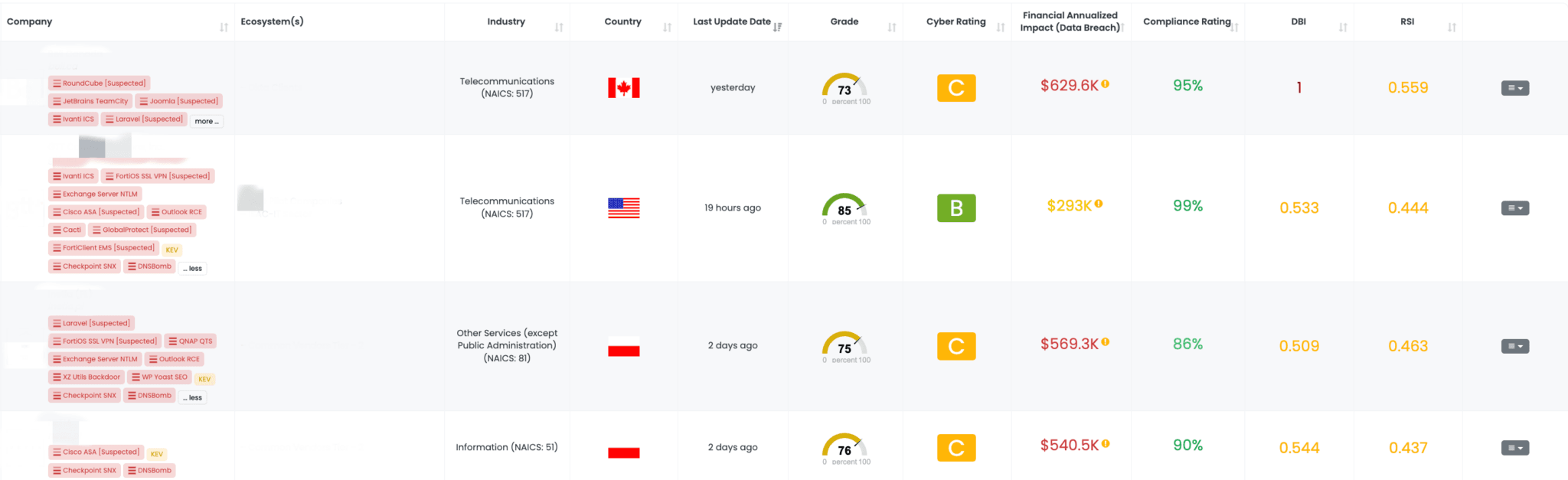1568x480 pixels.
Task: Sort the table by the Company column
Action: (224, 26)
